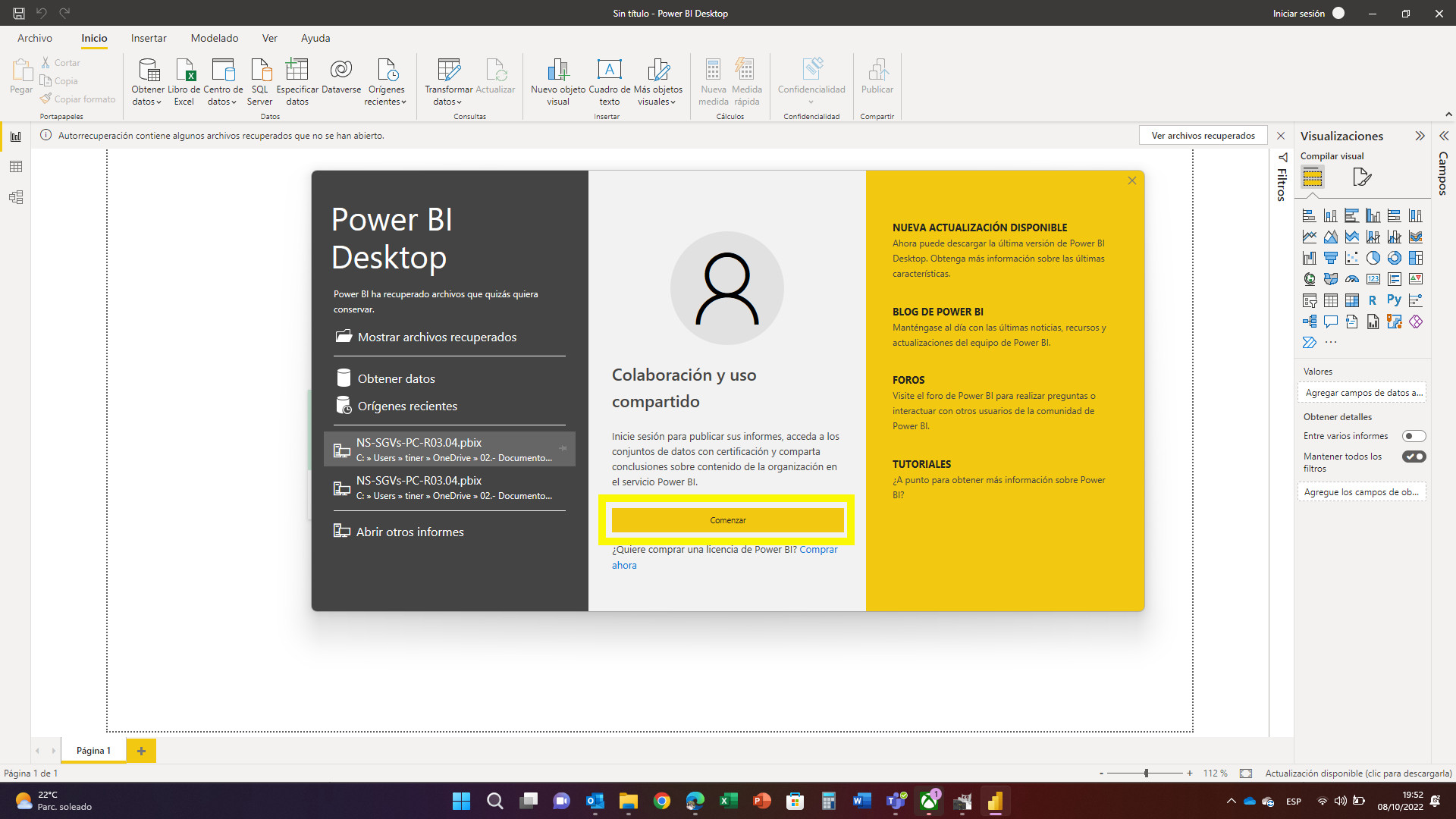
Task: Insert a Python visual
Action: (1395, 300)
